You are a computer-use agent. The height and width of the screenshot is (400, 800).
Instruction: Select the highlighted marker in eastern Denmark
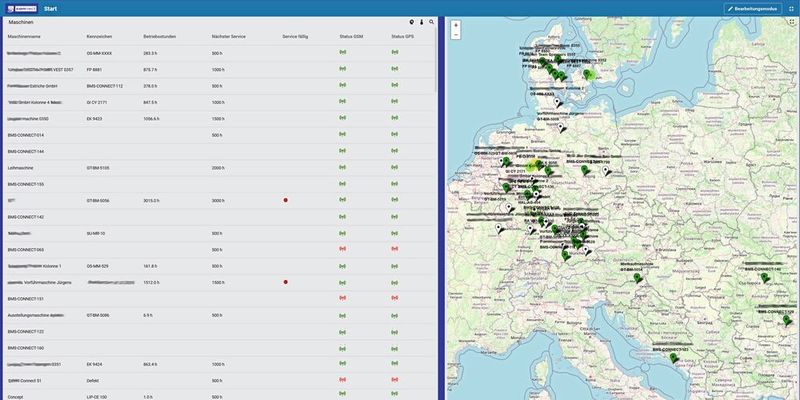tap(588, 74)
